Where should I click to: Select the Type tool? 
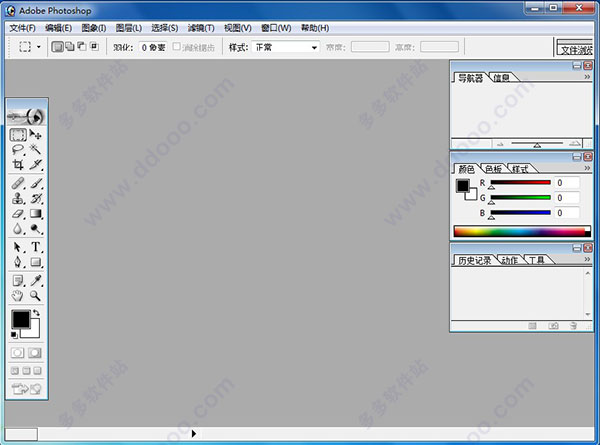pos(36,247)
